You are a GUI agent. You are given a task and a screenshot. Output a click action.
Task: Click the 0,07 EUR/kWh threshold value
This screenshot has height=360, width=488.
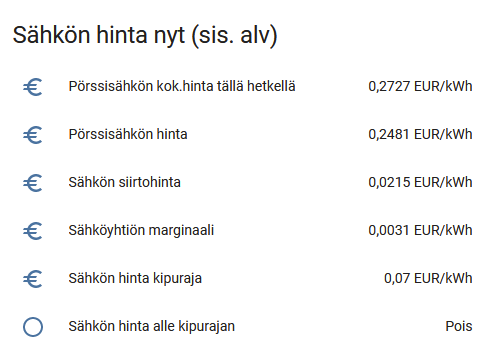428,278
